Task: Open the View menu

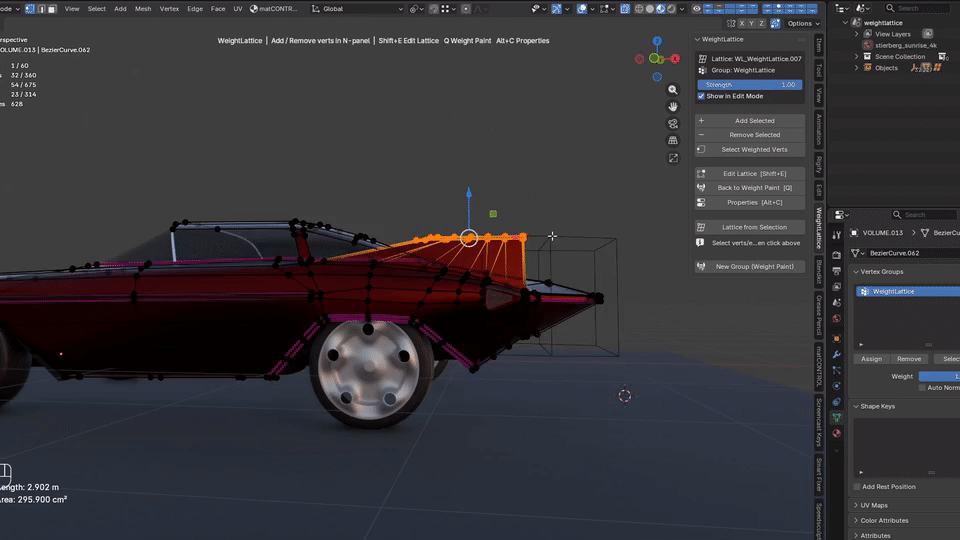Action: pos(72,9)
